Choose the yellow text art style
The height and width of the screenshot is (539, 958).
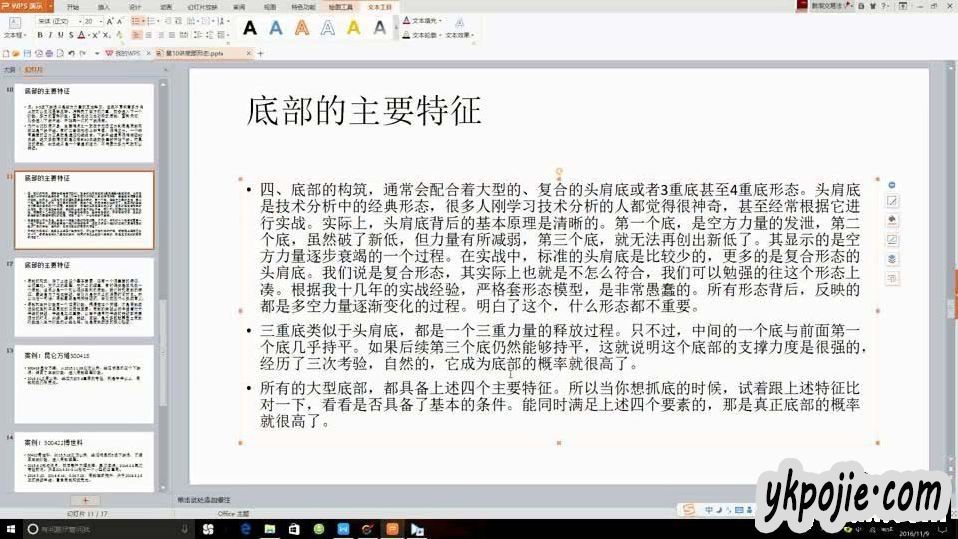click(353, 28)
